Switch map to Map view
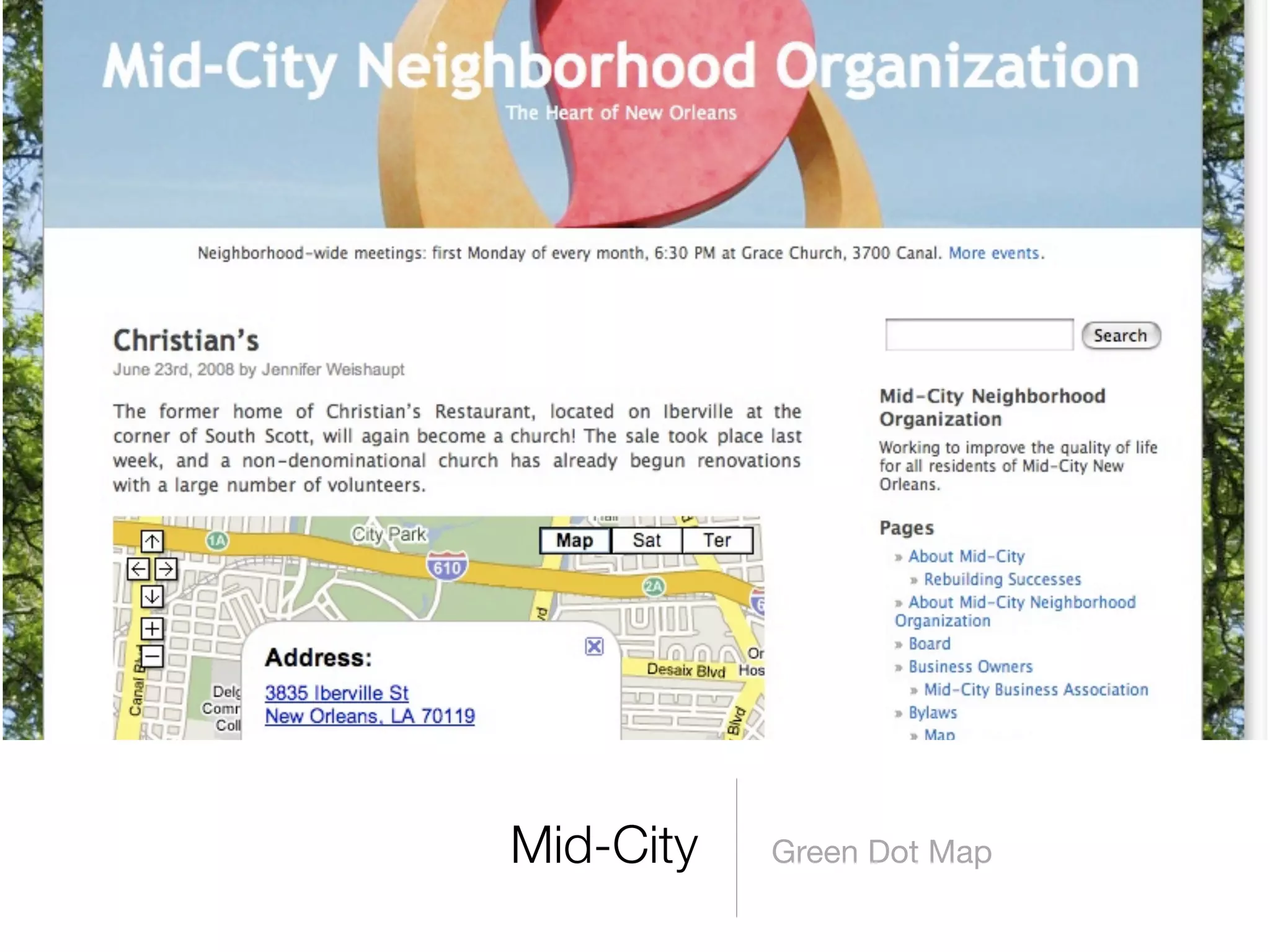The width and height of the screenshot is (1270, 952). pos(575,540)
